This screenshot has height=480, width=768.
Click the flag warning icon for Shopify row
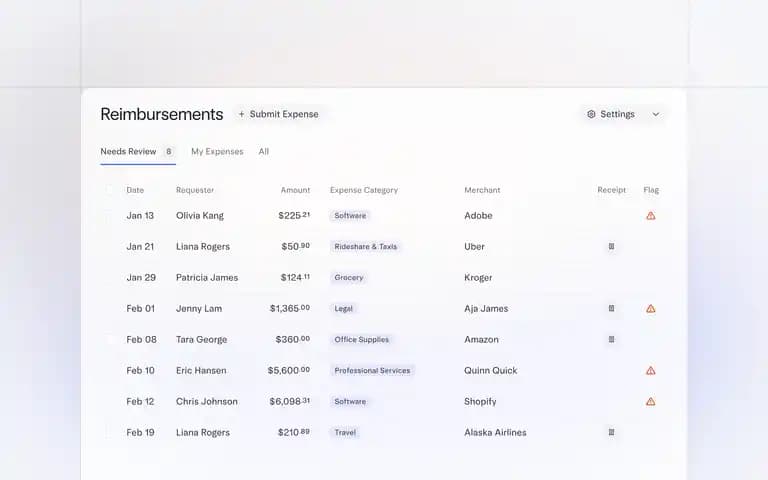(x=650, y=402)
